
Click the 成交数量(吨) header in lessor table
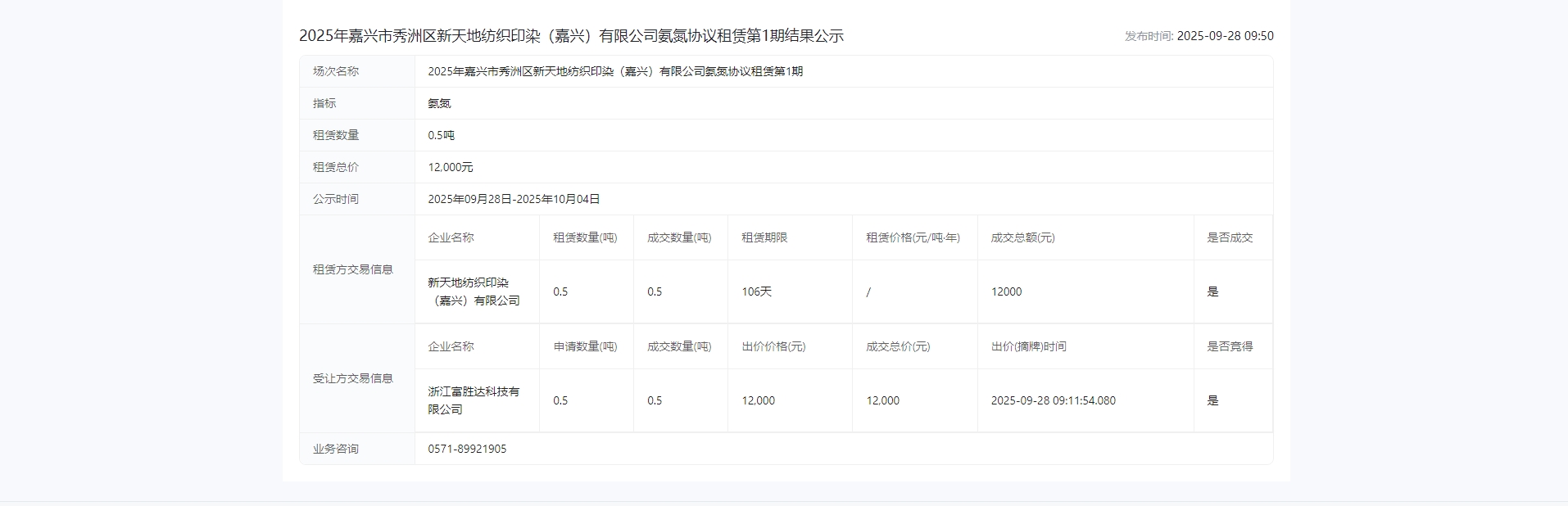coord(679,237)
